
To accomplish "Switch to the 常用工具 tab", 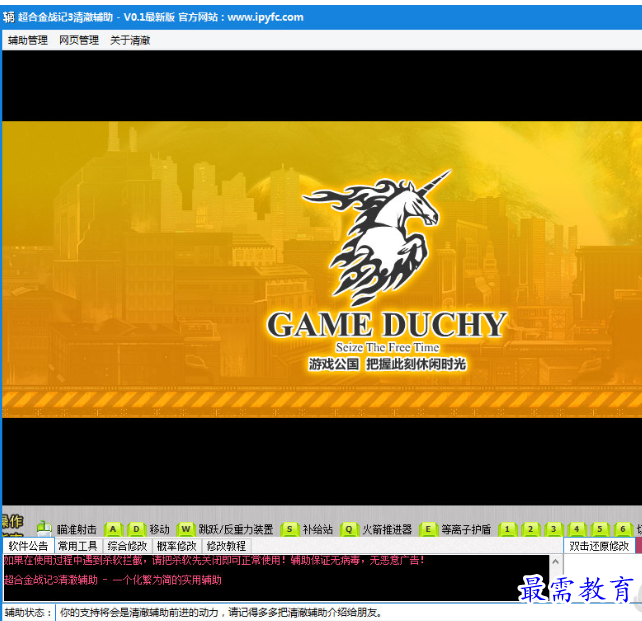I will pyautogui.click(x=78, y=546).
